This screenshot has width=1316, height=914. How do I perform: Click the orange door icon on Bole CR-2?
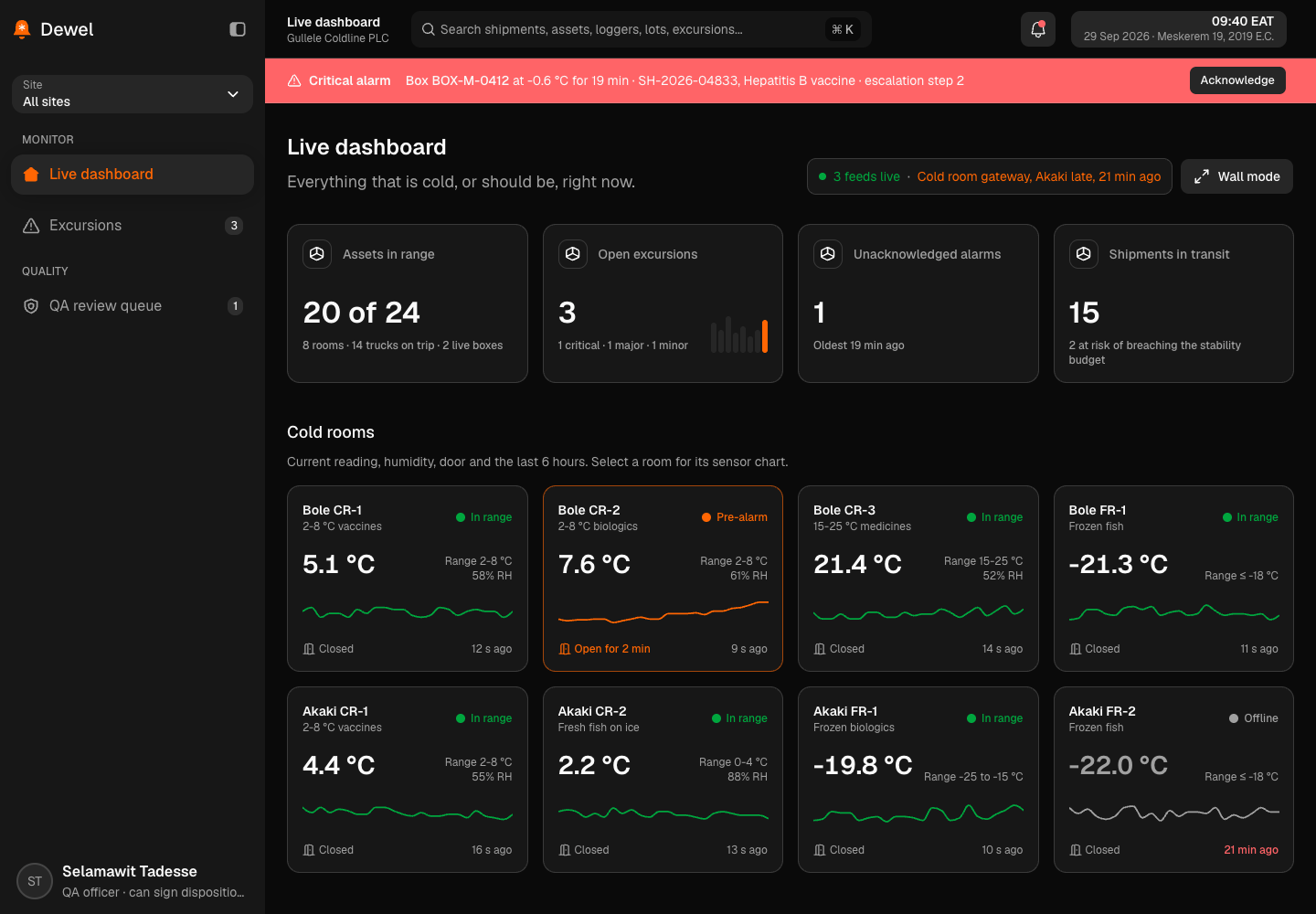(565, 649)
